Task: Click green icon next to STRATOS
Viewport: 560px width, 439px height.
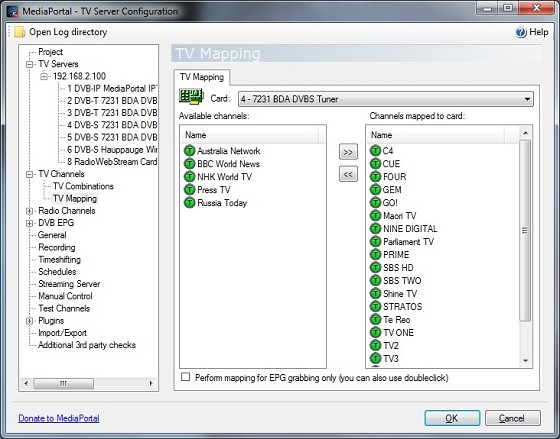Action: [x=375, y=306]
